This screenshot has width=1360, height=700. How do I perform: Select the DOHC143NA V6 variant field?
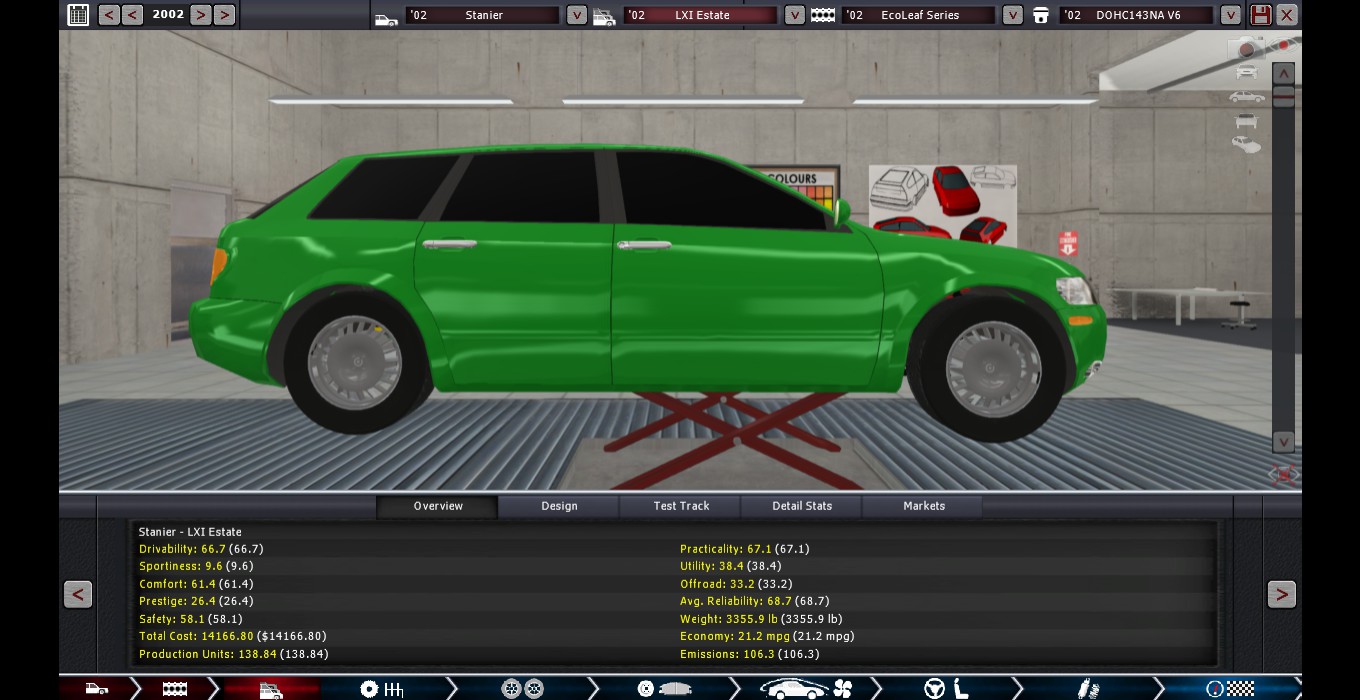(1136, 15)
